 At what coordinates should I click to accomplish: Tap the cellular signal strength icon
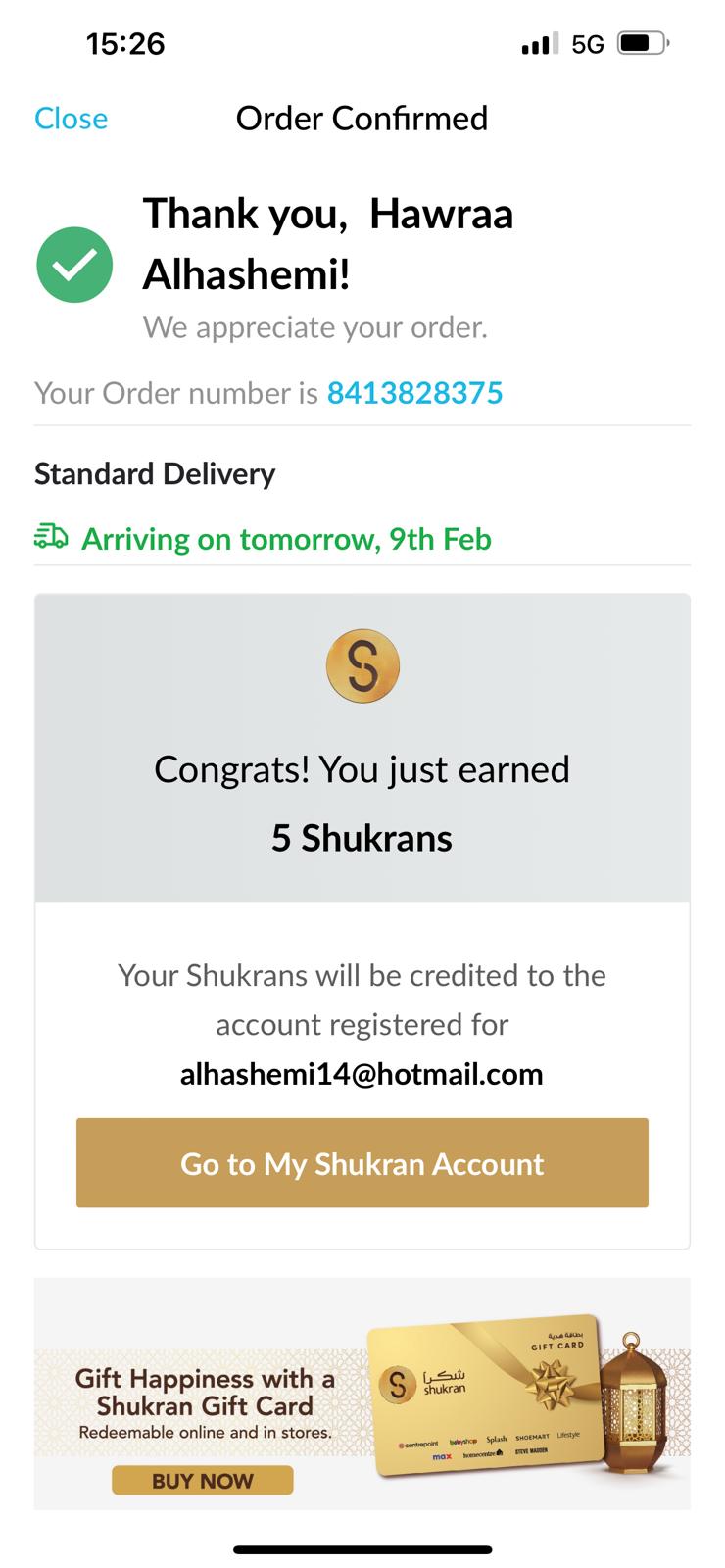(539, 44)
